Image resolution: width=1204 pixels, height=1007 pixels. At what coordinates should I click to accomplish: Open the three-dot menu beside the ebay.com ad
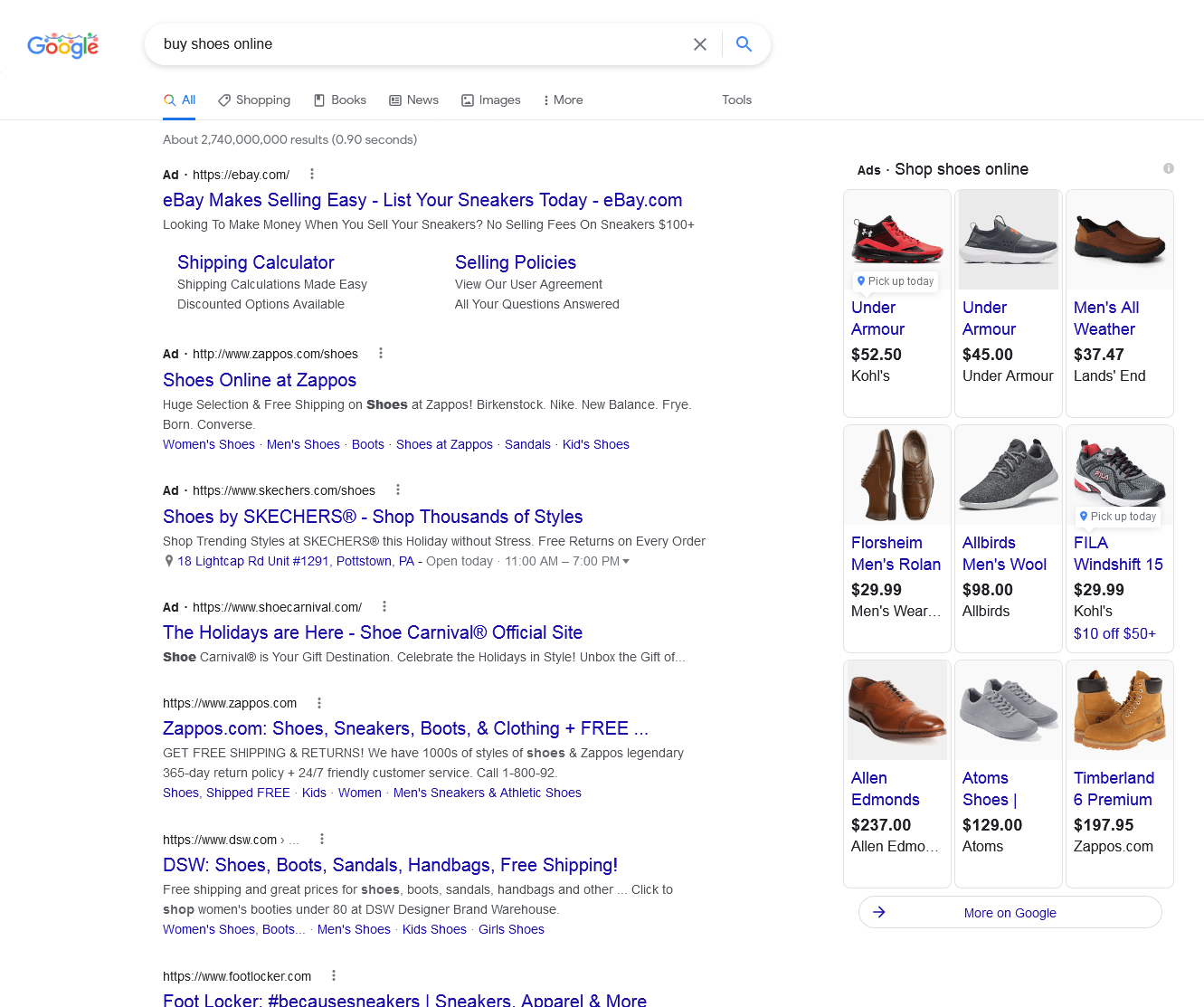(312, 174)
